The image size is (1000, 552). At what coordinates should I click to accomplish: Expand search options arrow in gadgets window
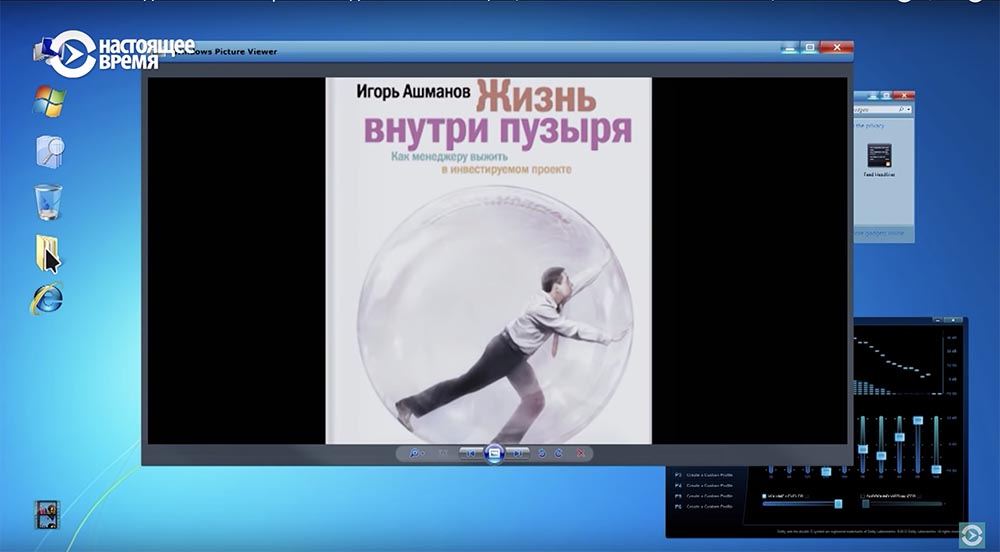pyautogui.click(x=909, y=110)
